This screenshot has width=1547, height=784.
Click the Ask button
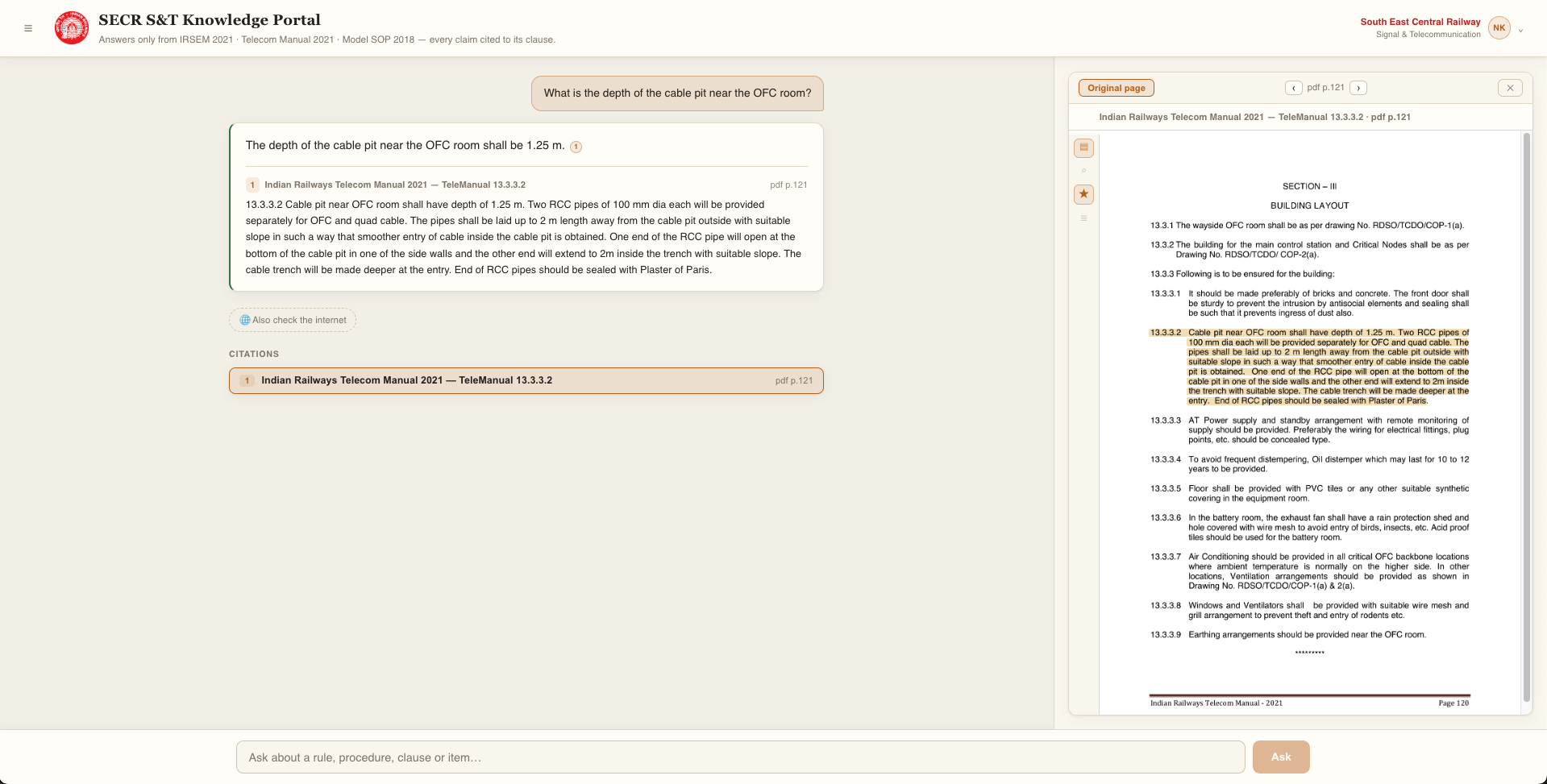(x=1281, y=757)
